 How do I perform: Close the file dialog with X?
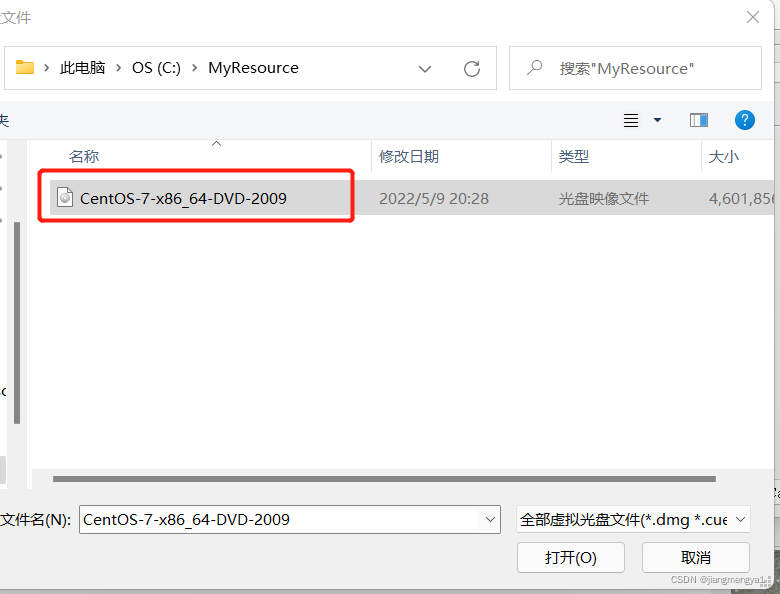[x=753, y=17]
